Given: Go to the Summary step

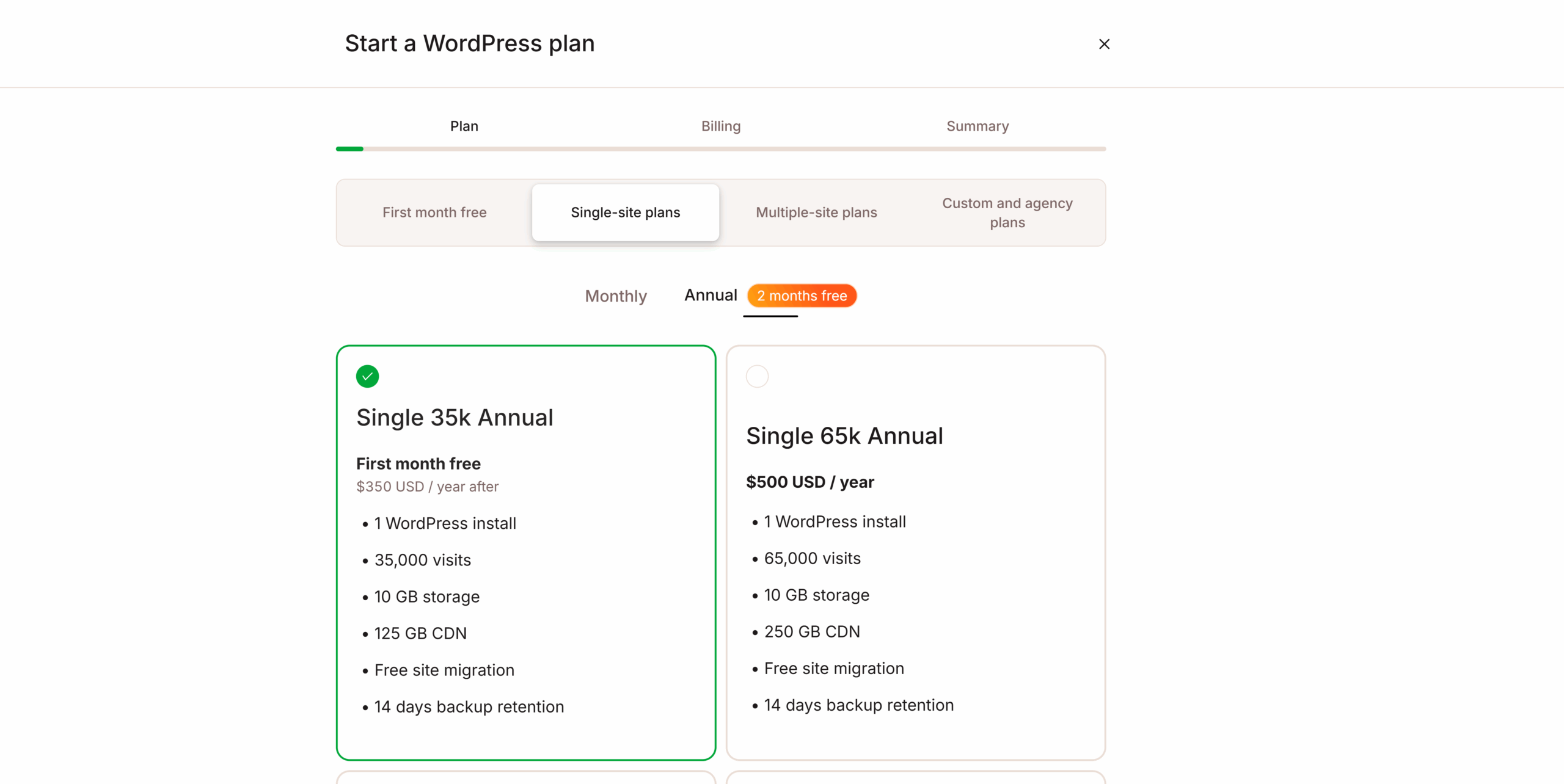Looking at the screenshot, I should pyautogui.click(x=977, y=126).
